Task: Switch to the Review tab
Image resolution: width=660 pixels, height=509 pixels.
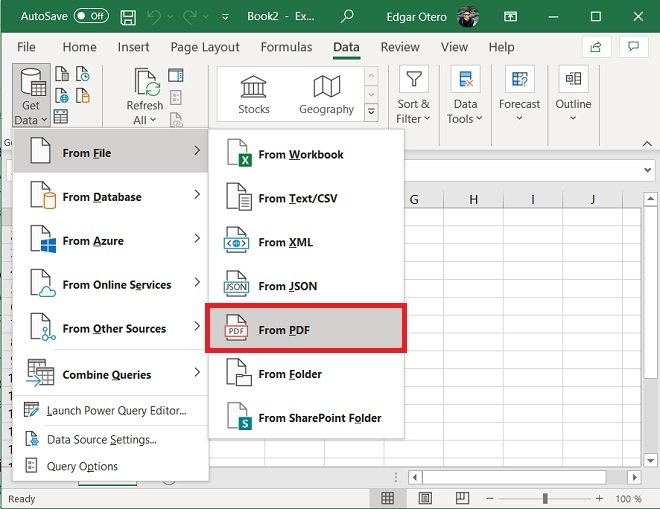Action: click(x=400, y=47)
